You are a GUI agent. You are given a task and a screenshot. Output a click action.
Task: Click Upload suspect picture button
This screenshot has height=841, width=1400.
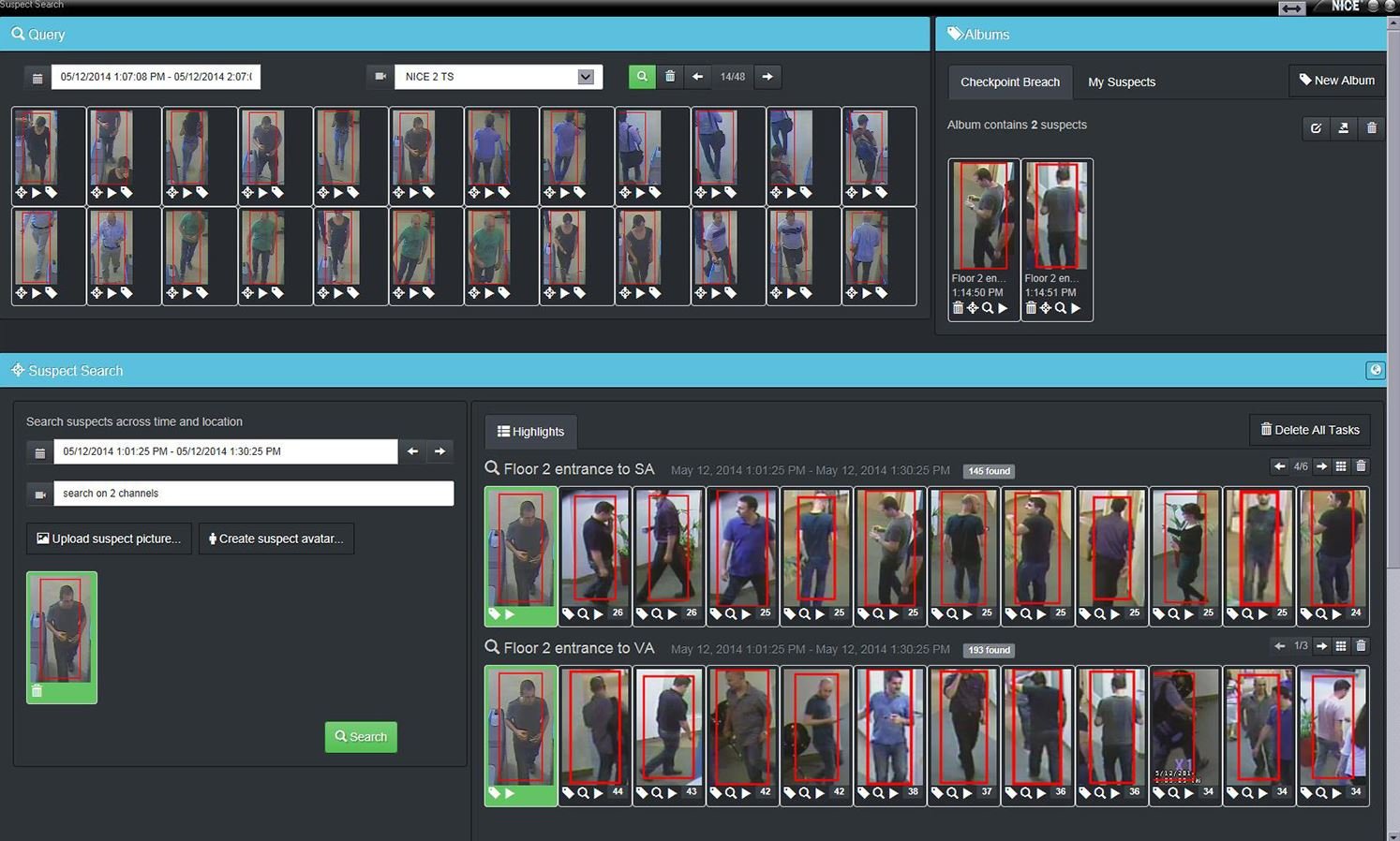(x=109, y=539)
